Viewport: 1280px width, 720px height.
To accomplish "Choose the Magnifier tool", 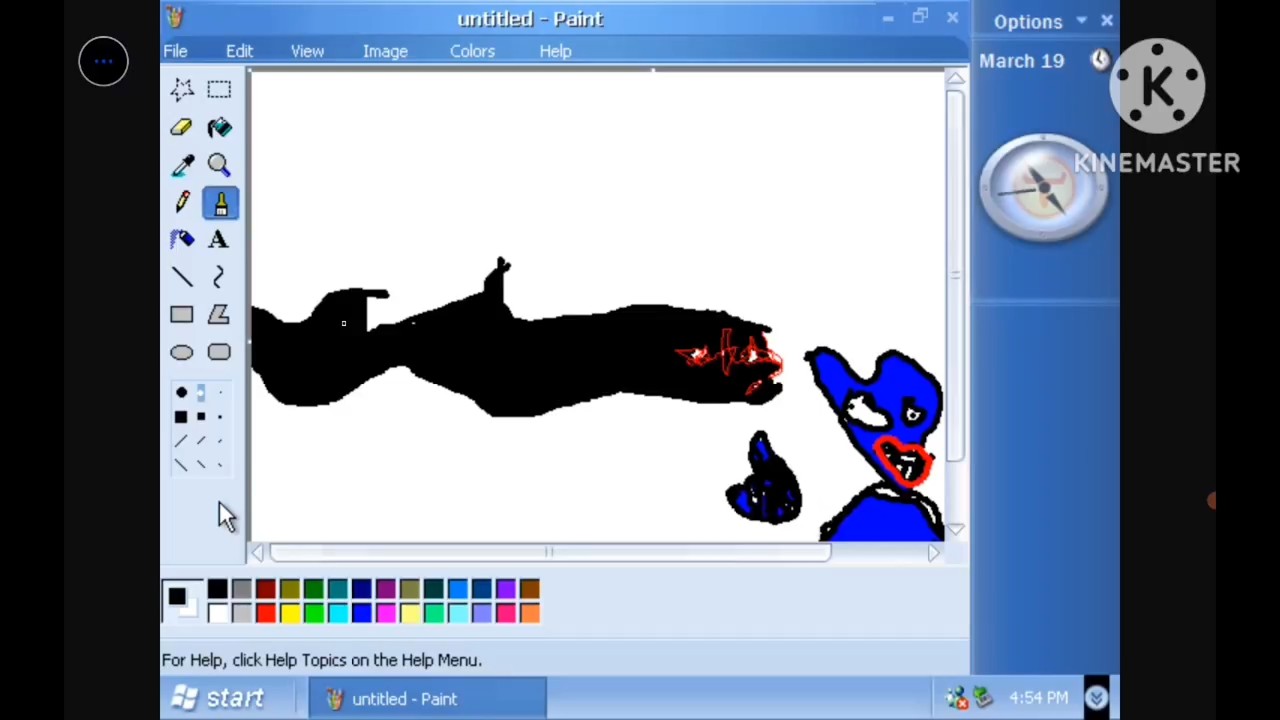I will click(x=219, y=165).
